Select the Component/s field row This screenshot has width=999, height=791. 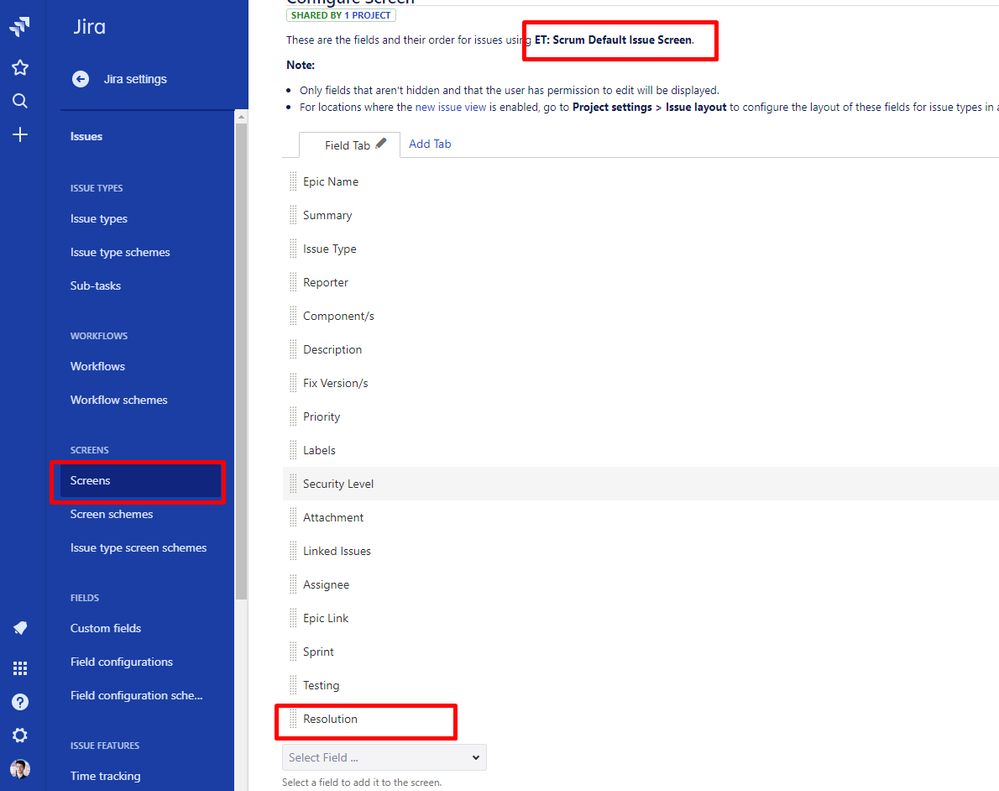point(640,316)
